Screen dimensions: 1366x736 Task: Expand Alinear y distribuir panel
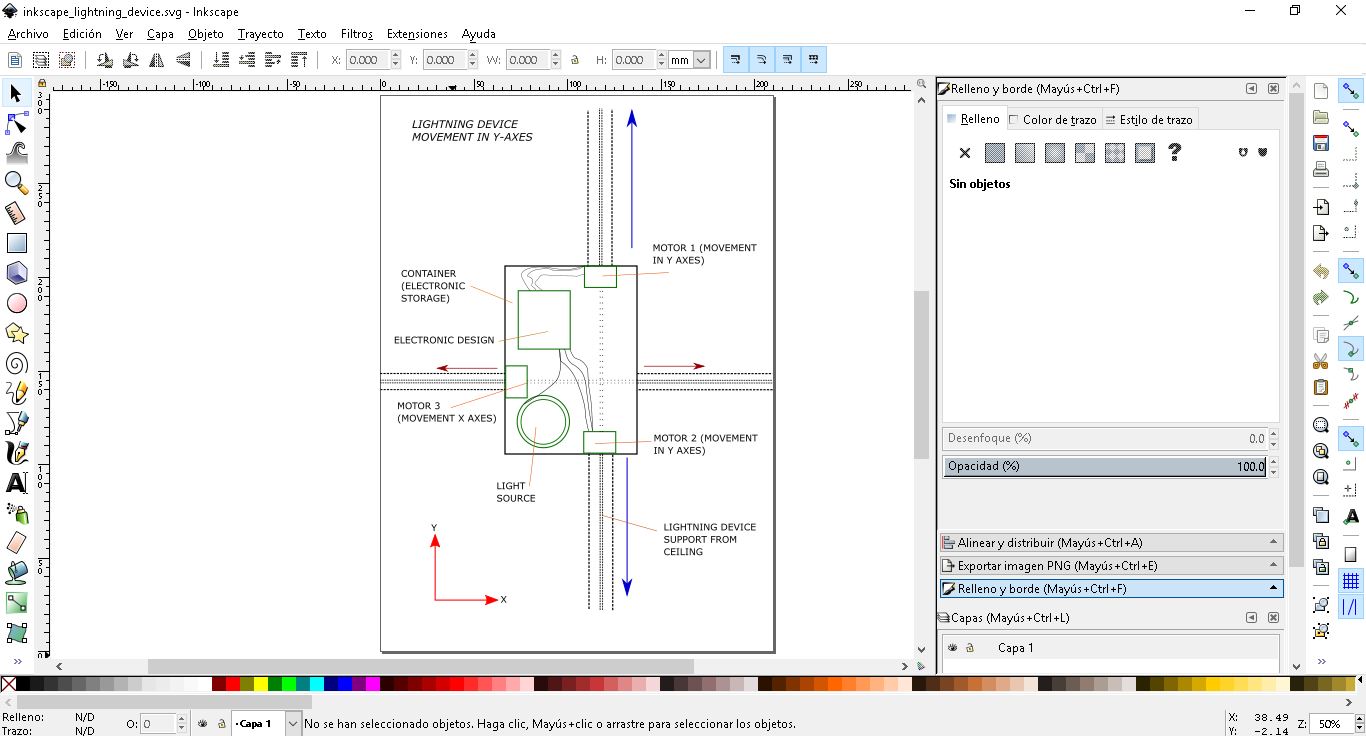1111,543
